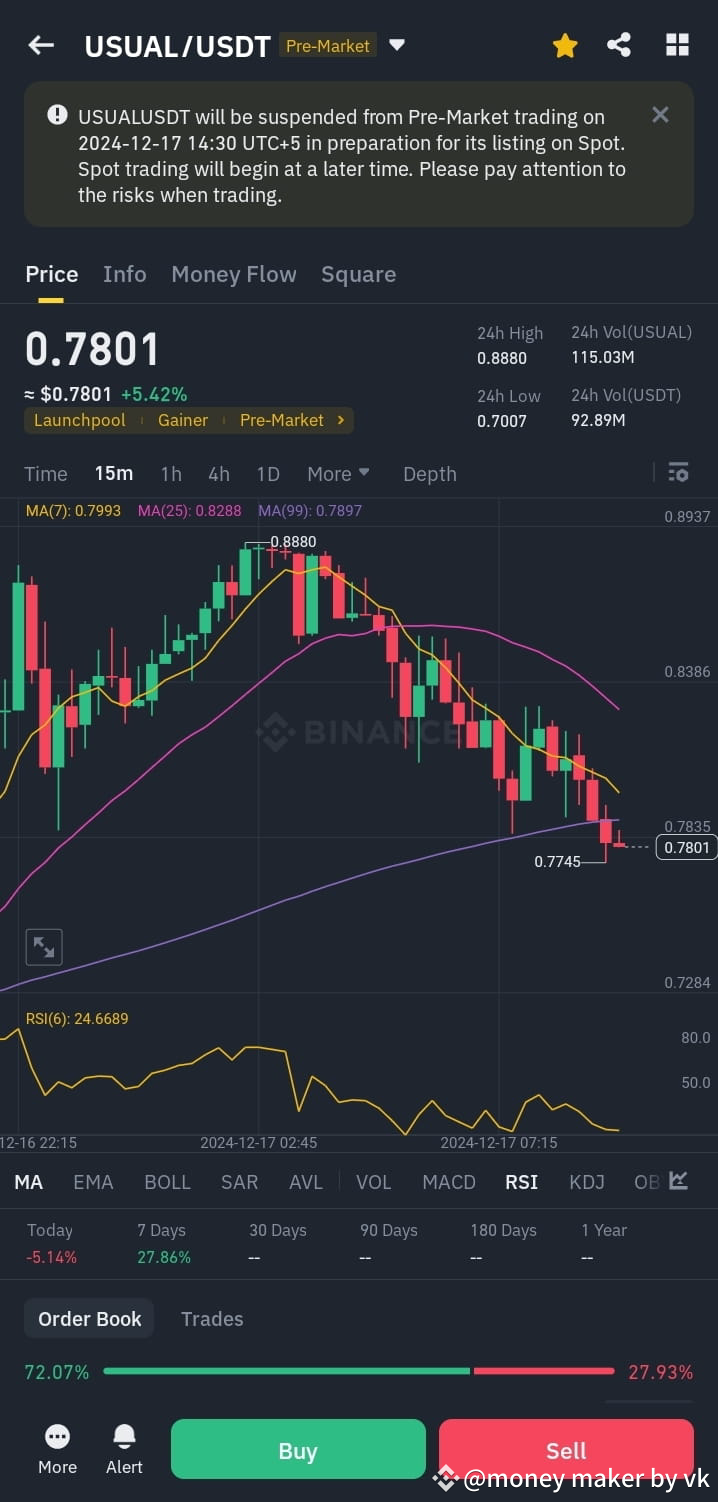The width and height of the screenshot is (718, 1502).
Task: Click the current price tag 0.7801 on axis
Action: [x=687, y=848]
